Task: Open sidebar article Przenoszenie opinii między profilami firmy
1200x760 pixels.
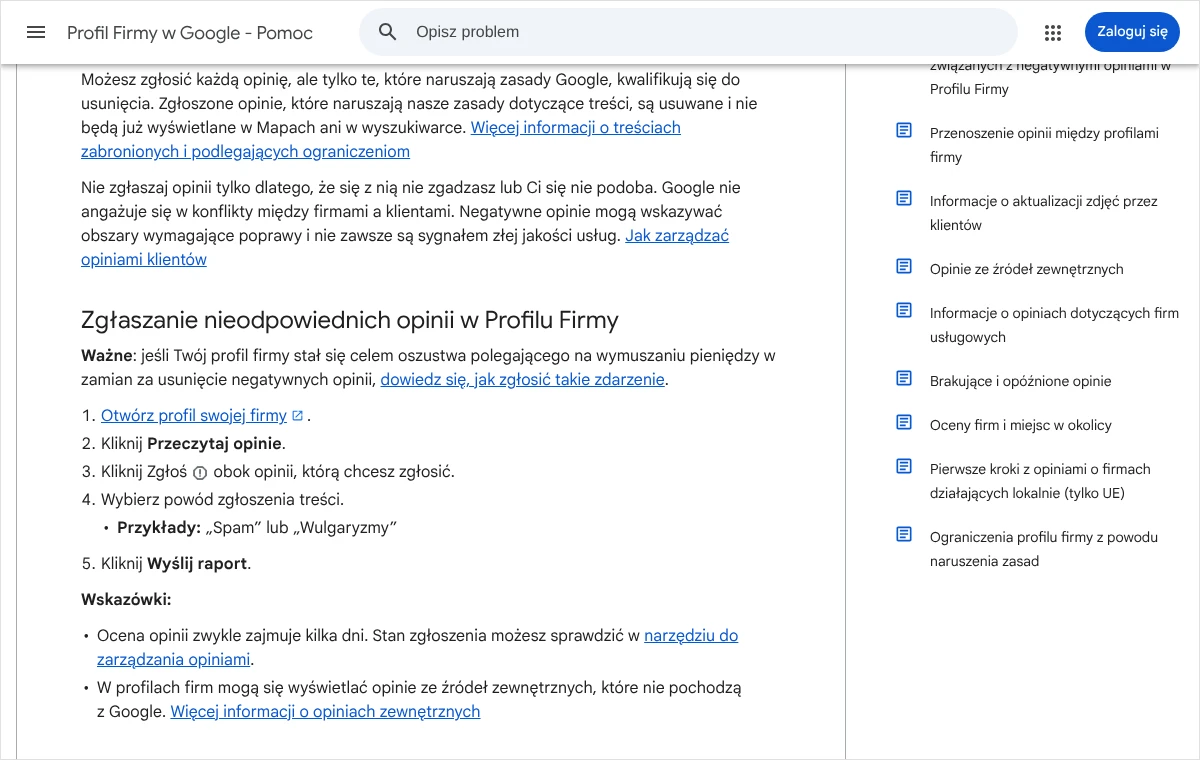Action: click(x=1044, y=145)
